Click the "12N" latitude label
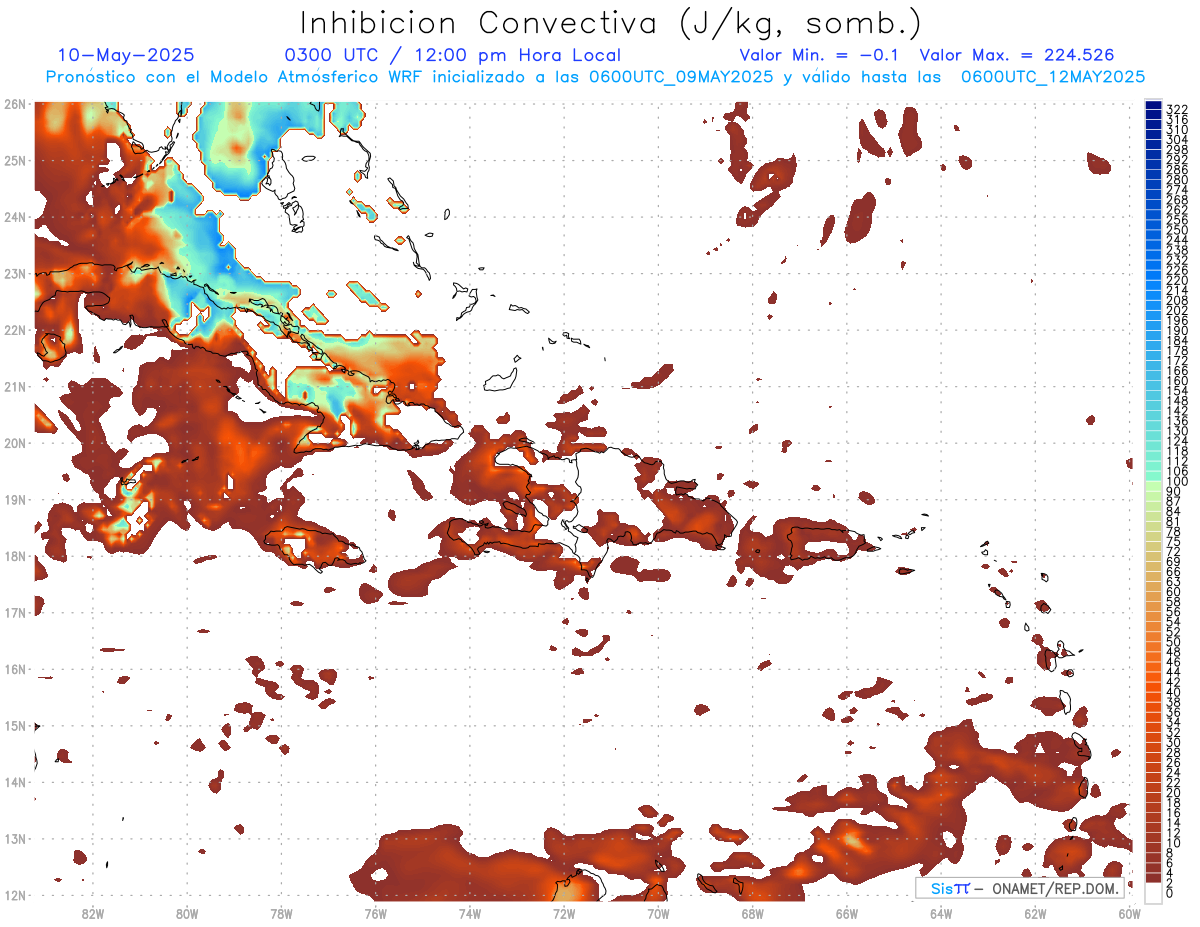 coord(14,895)
